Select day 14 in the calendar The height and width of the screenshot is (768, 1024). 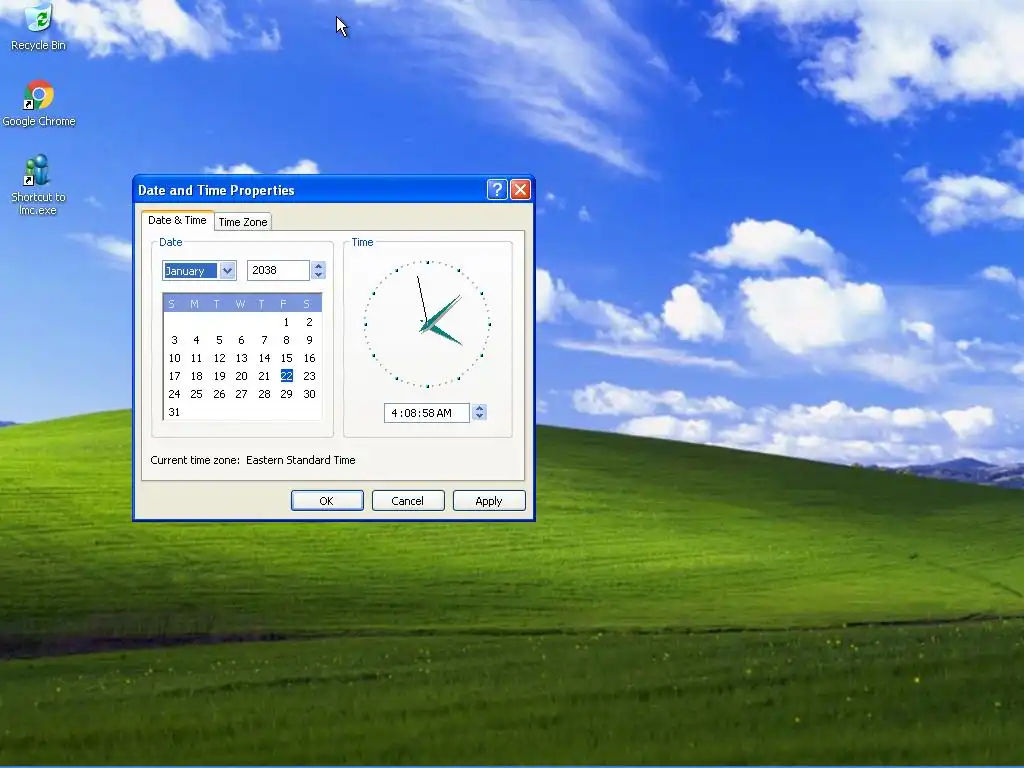click(x=264, y=359)
